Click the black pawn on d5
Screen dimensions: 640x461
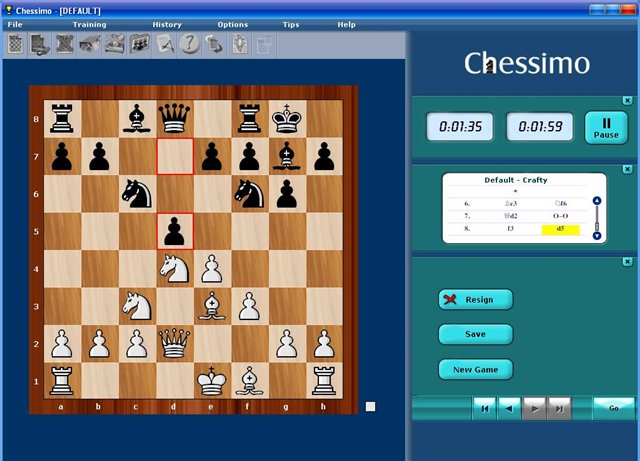[x=175, y=231]
